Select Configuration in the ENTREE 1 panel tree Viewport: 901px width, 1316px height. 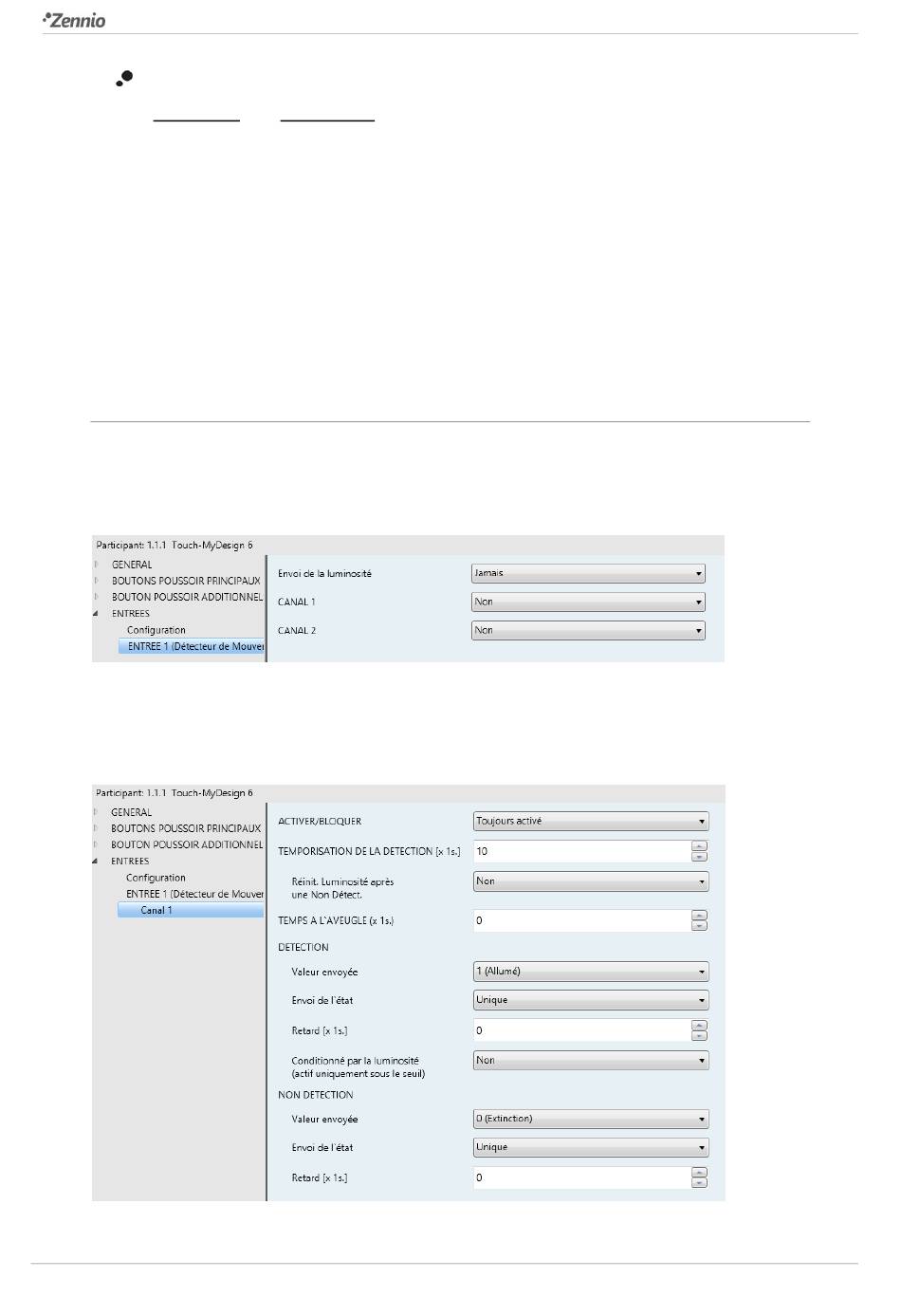(x=156, y=630)
